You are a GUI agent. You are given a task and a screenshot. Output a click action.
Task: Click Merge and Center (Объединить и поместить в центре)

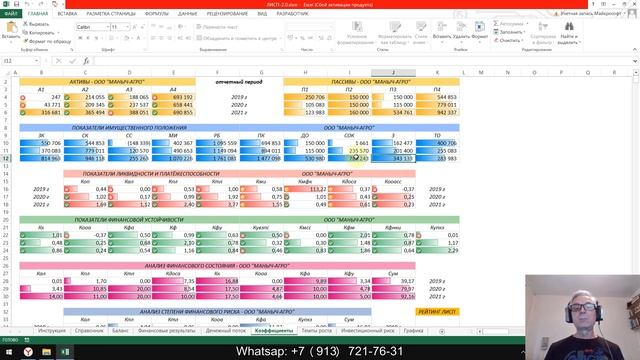point(237,38)
